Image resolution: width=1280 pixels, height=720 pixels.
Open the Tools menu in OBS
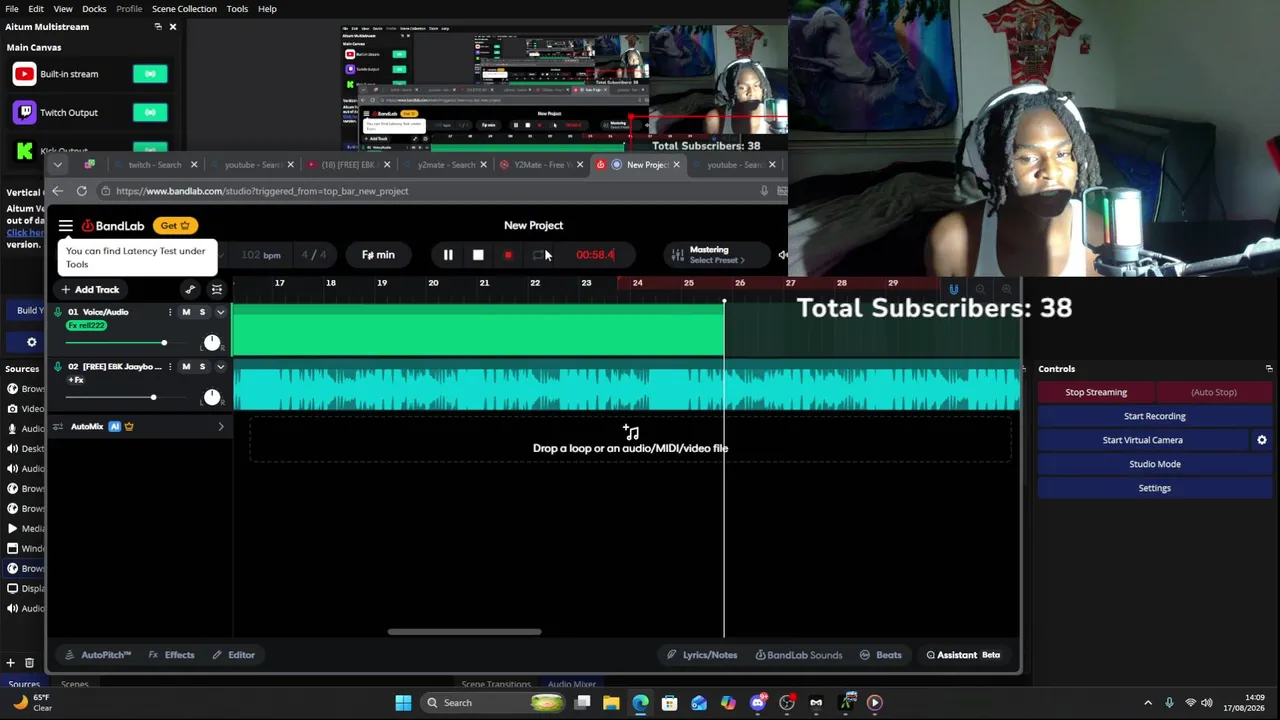pos(237,9)
